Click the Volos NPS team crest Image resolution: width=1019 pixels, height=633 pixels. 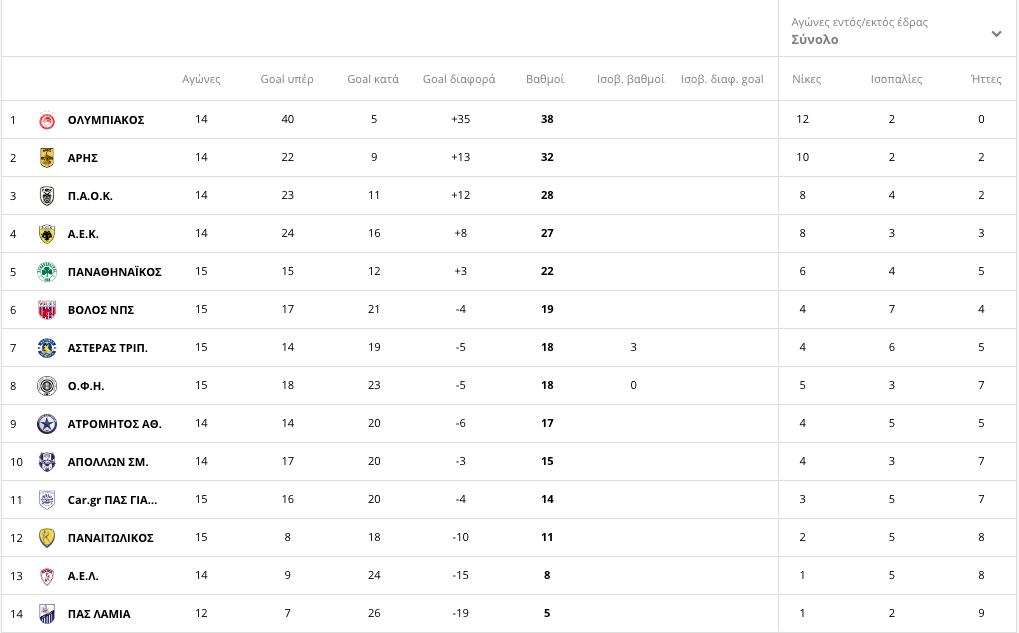coord(47,310)
